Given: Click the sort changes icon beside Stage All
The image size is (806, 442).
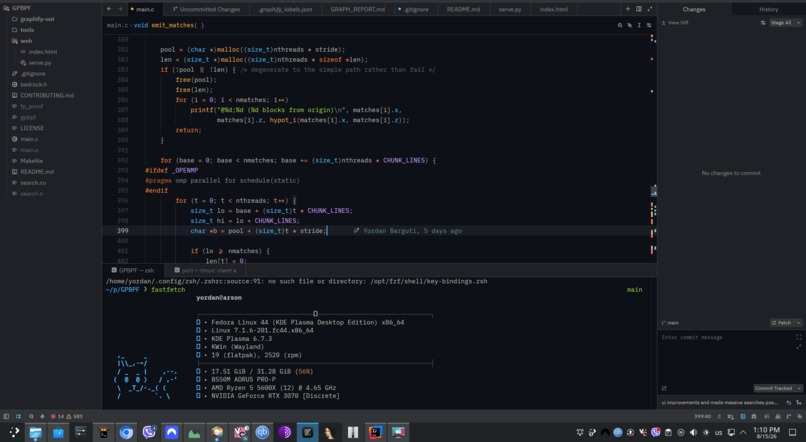Looking at the screenshot, I should click(763, 23).
